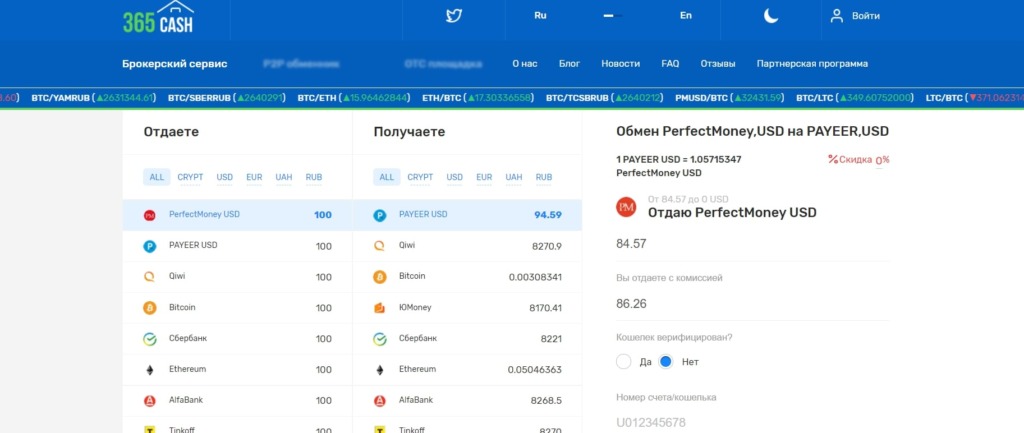The height and width of the screenshot is (433, 1024).
Task: Click ETH/BTC ticker rate
Action: coord(478,98)
